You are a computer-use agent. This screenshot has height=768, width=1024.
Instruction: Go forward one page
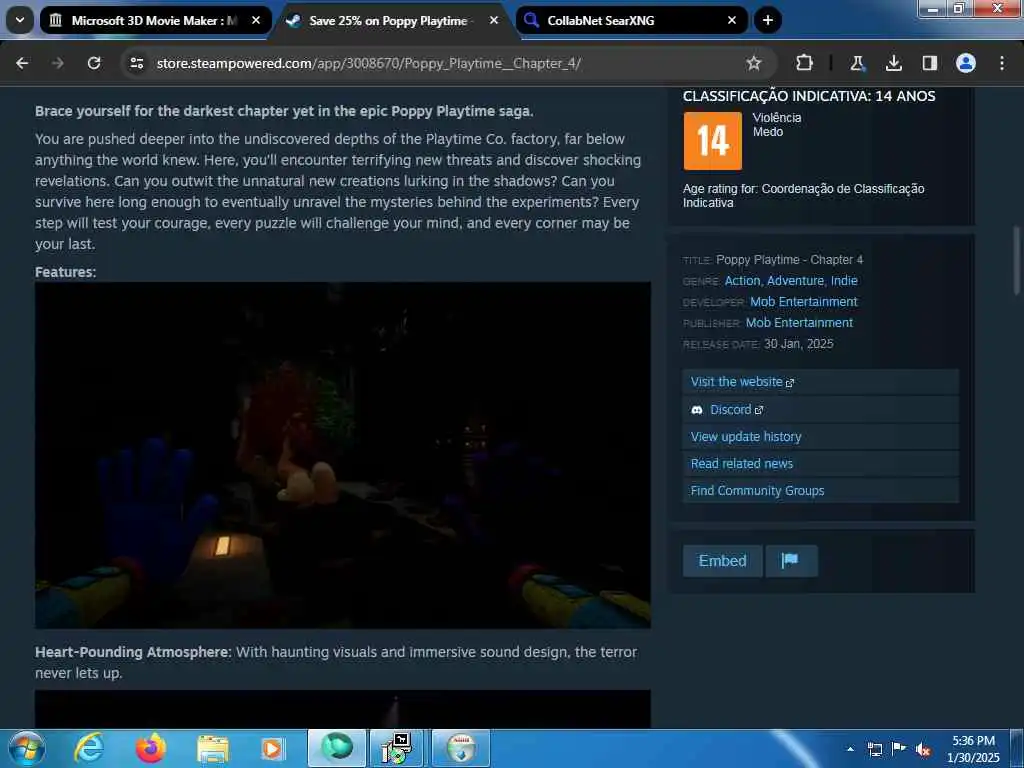click(x=57, y=63)
